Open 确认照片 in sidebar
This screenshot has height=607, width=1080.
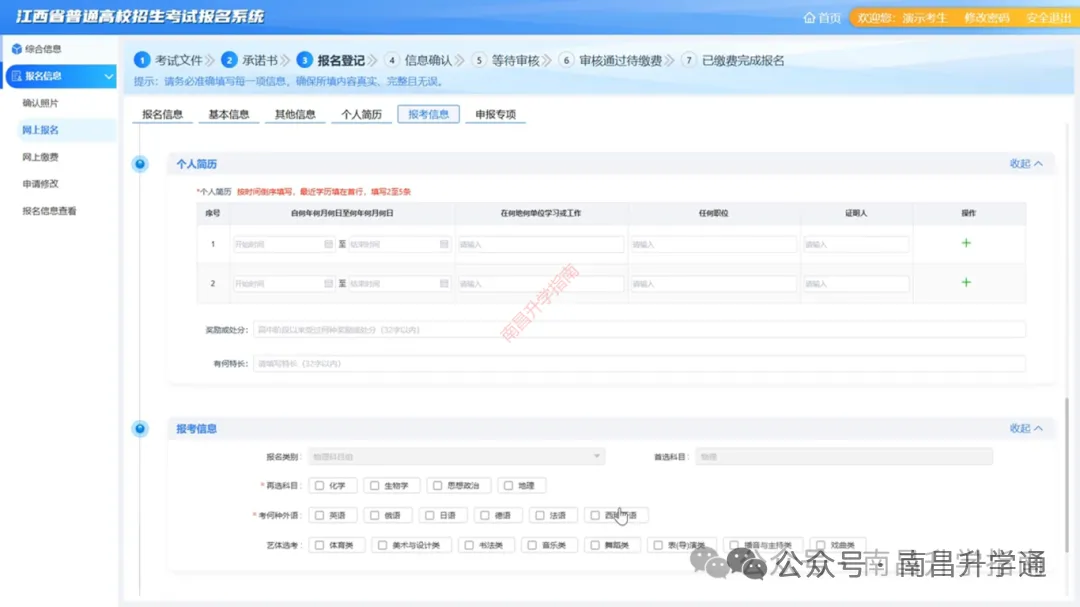coord(41,103)
